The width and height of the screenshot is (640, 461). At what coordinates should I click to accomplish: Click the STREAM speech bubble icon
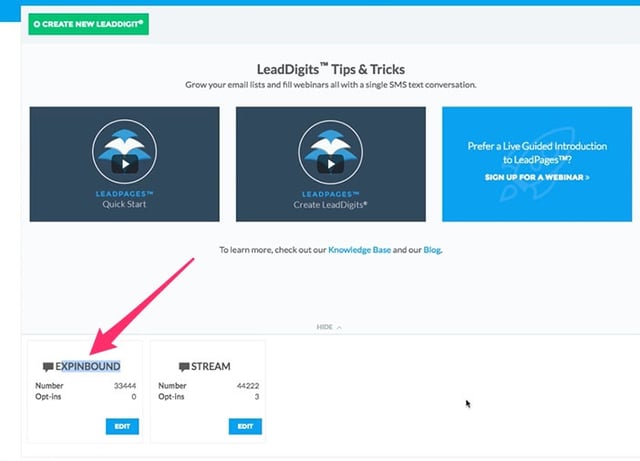pos(184,367)
